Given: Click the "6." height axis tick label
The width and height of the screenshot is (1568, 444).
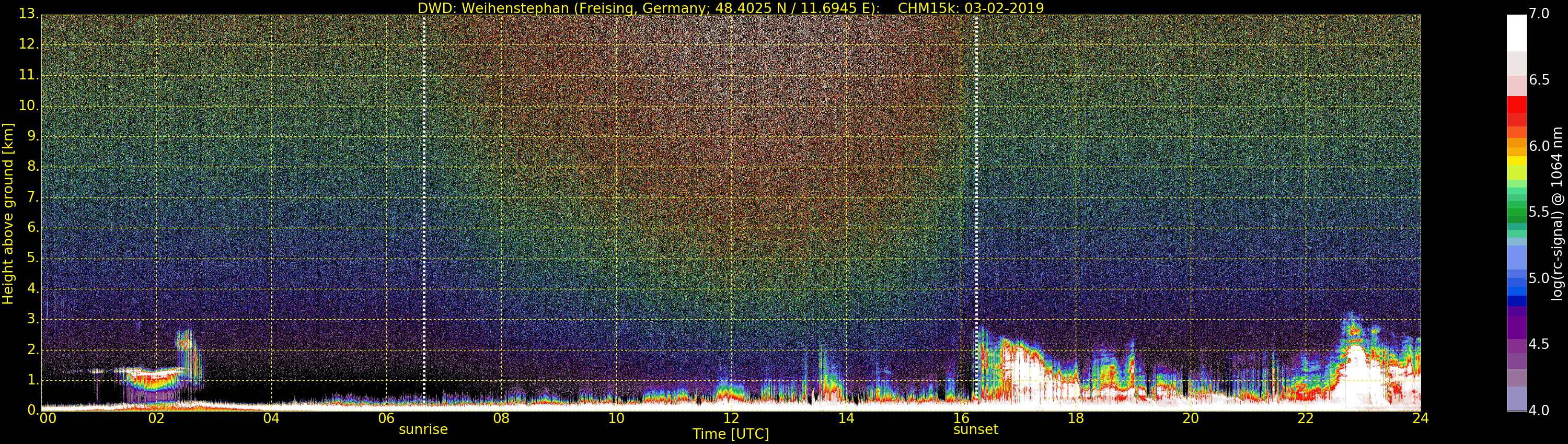Looking at the screenshot, I should pos(33,227).
